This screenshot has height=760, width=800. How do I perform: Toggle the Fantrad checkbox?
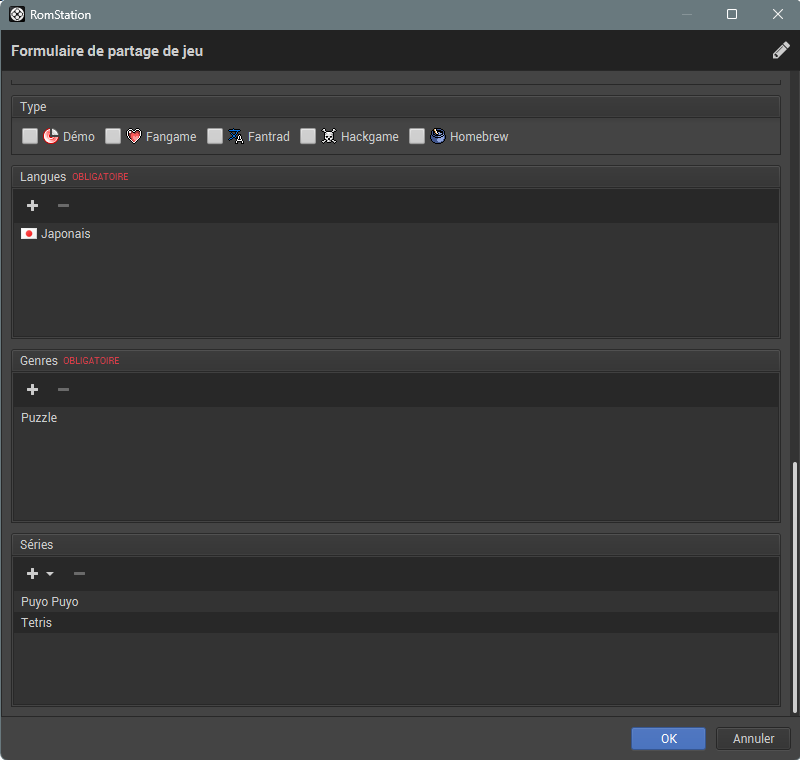(215, 136)
